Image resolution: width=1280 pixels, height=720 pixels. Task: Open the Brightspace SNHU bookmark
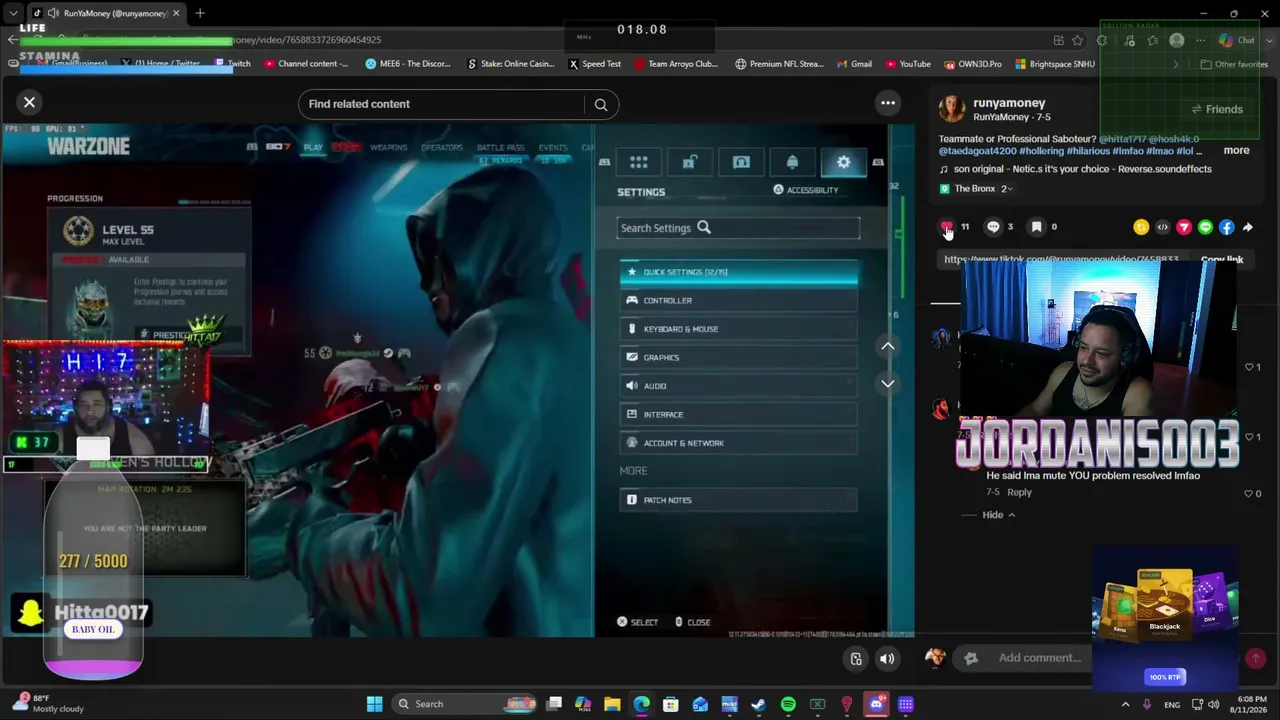point(1055,64)
